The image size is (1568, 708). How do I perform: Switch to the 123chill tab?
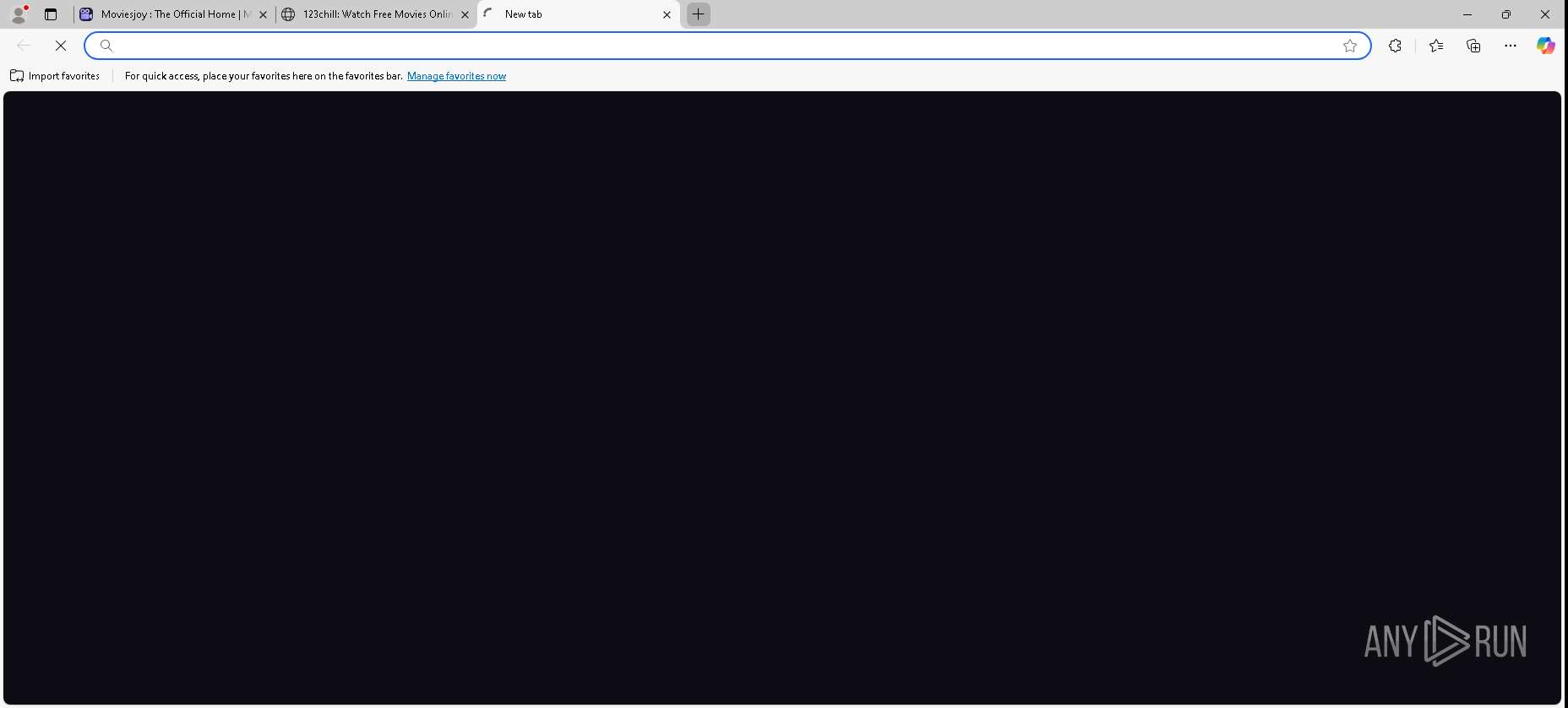[376, 14]
